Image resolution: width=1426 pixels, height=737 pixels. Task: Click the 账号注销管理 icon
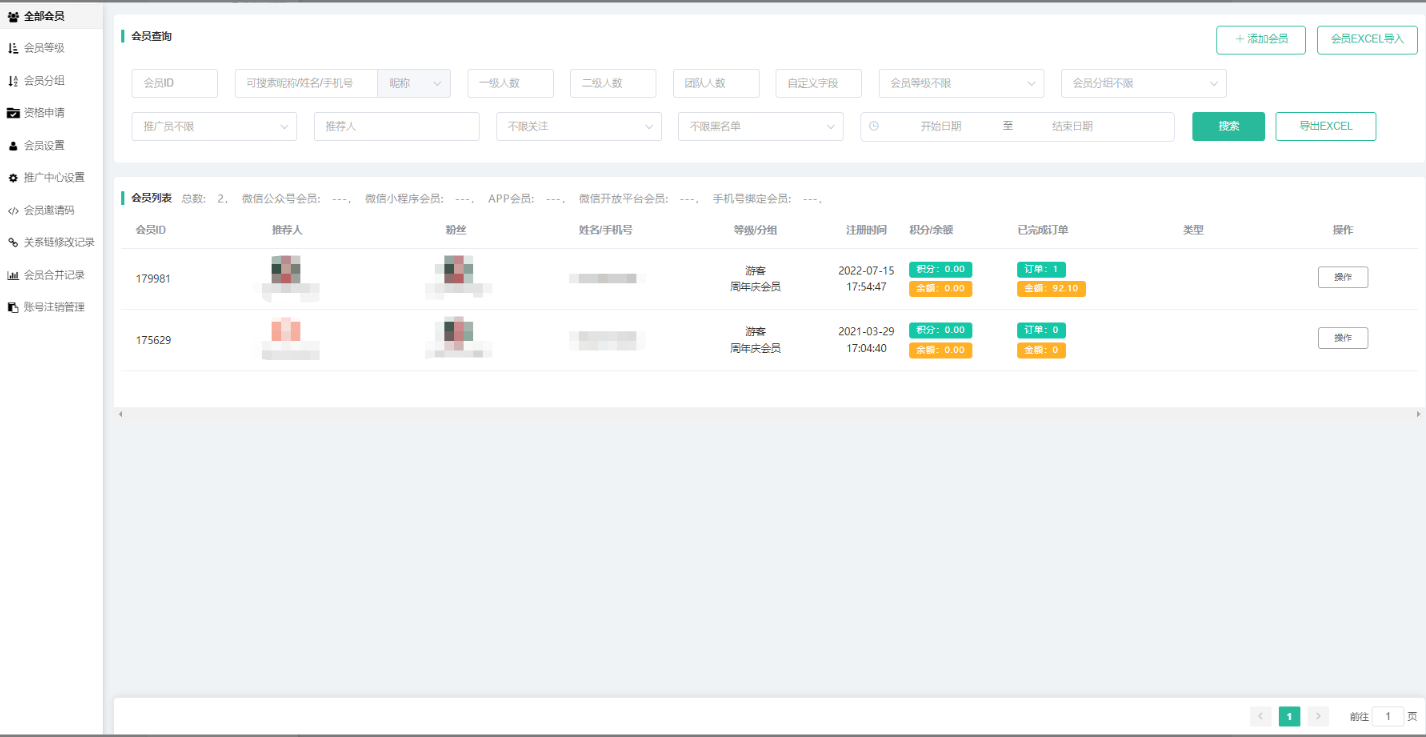(13, 307)
